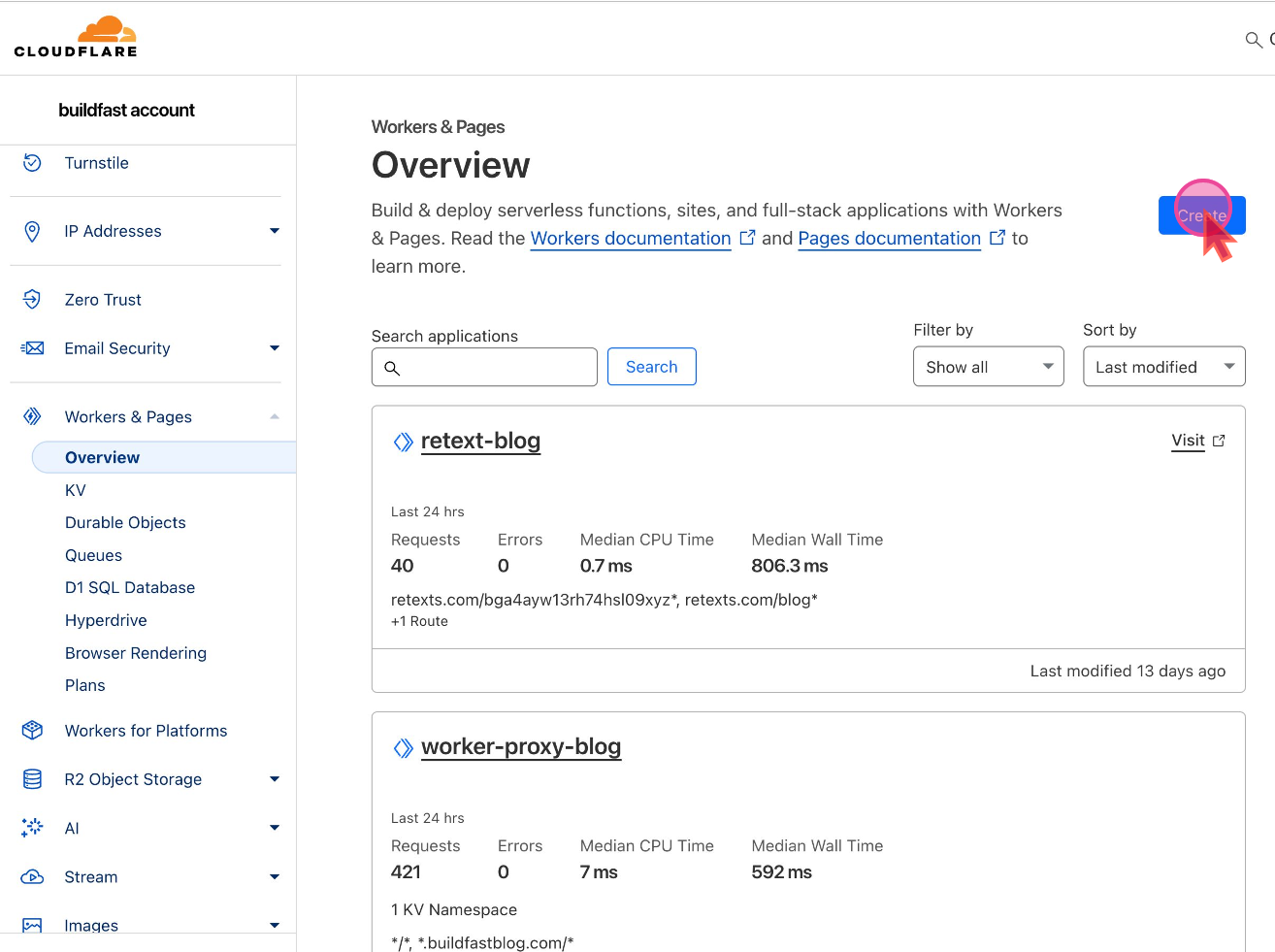Open Zero Trust in the sidebar

point(103,300)
